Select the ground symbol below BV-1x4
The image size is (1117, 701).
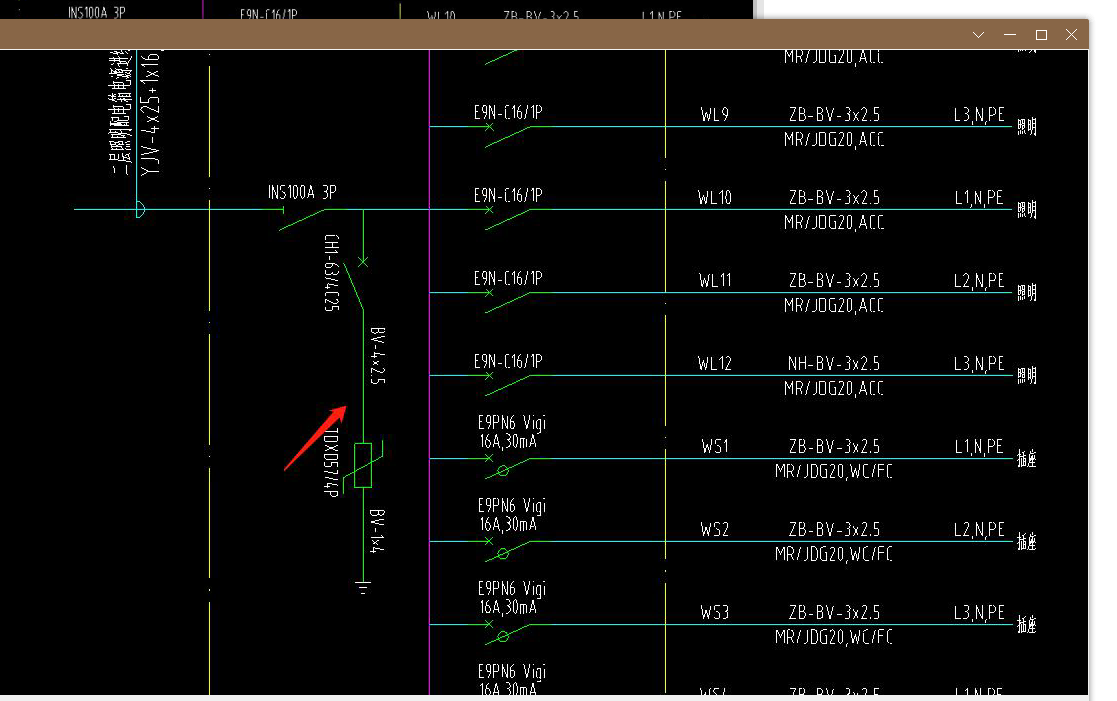(363, 588)
